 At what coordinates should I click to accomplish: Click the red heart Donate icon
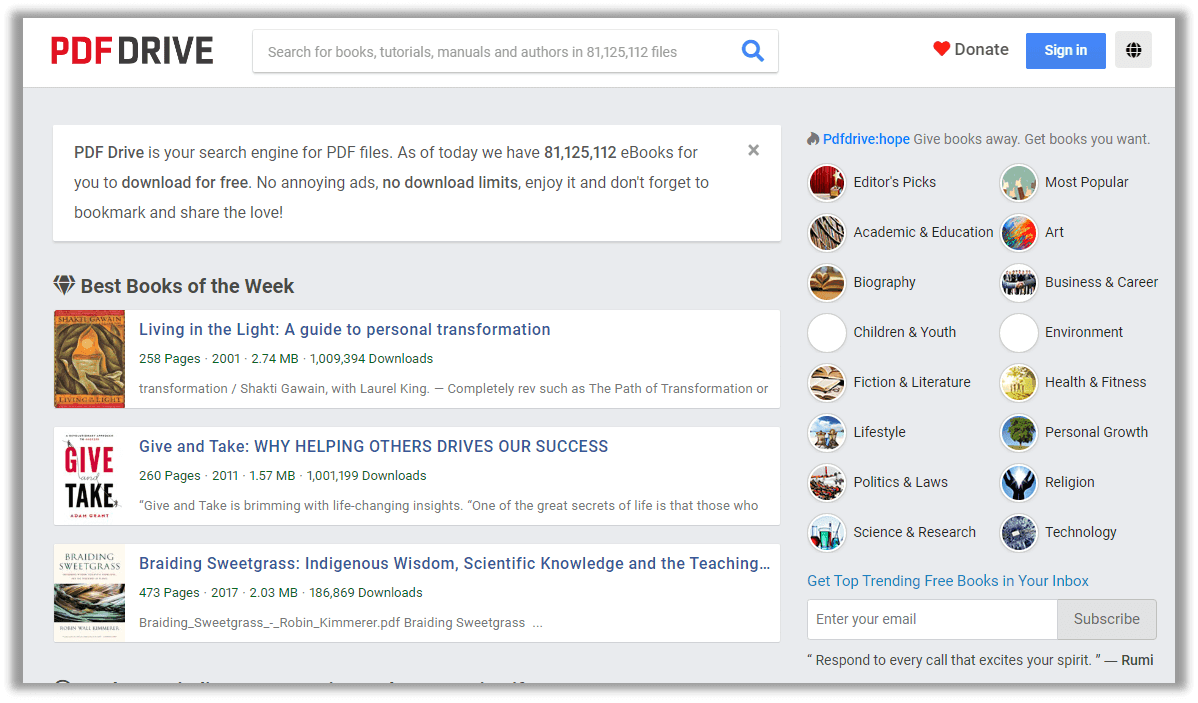(x=941, y=49)
